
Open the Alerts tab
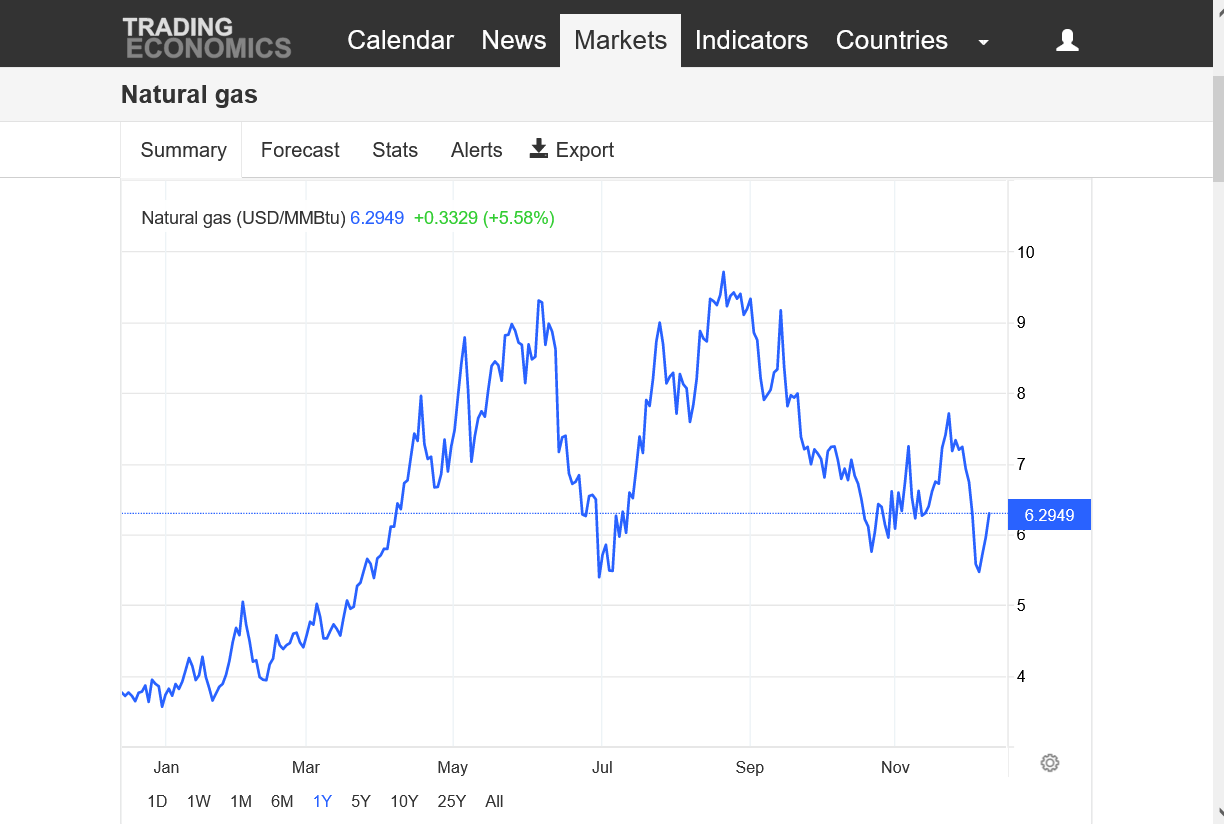click(x=476, y=150)
